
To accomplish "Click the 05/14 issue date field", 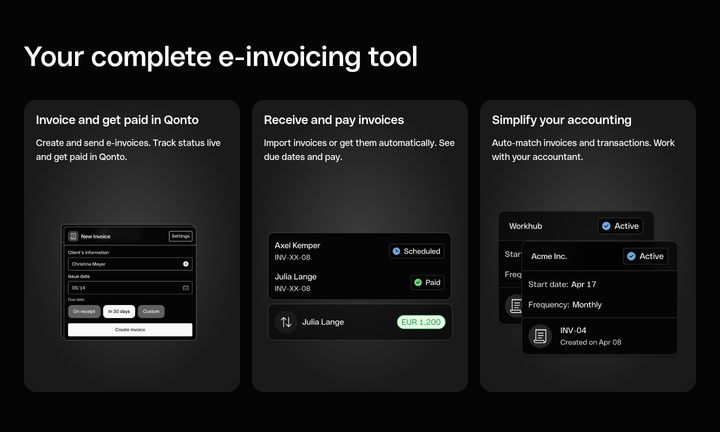I will pos(130,288).
